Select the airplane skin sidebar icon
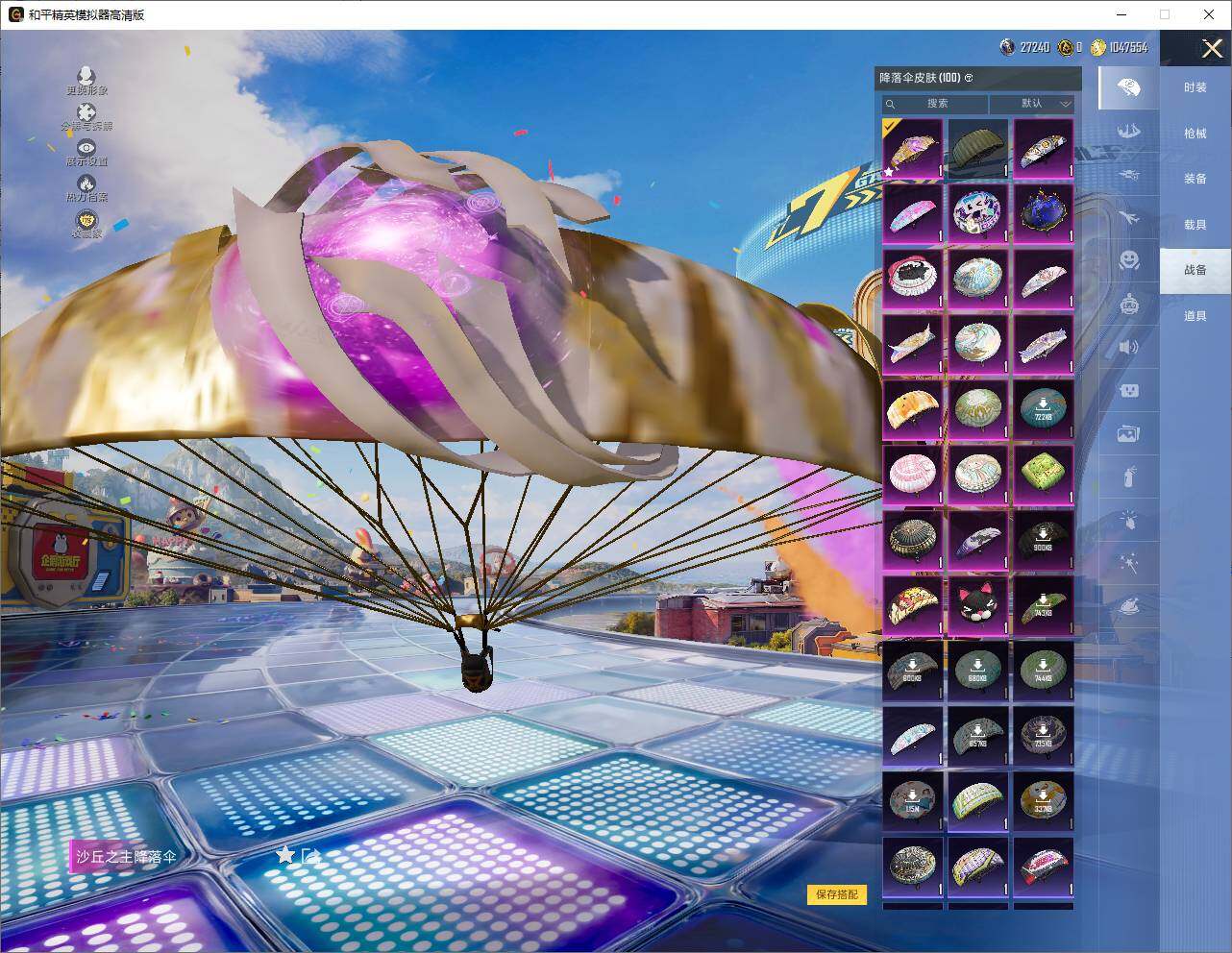This screenshot has width=1232, height=953. 1129,218
